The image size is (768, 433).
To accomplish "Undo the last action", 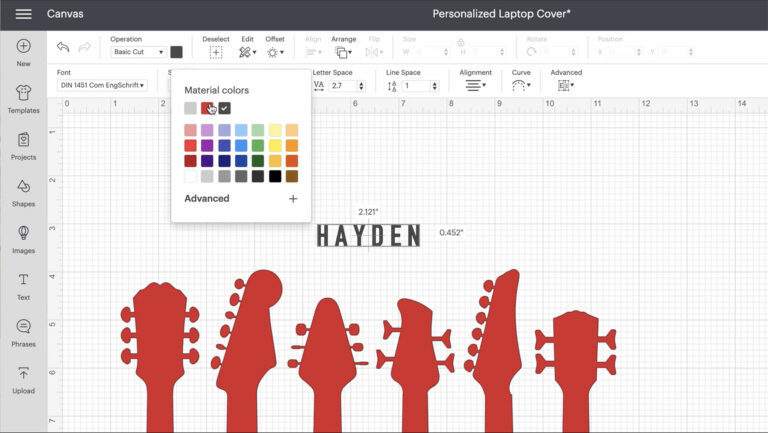I will point(63,47).
